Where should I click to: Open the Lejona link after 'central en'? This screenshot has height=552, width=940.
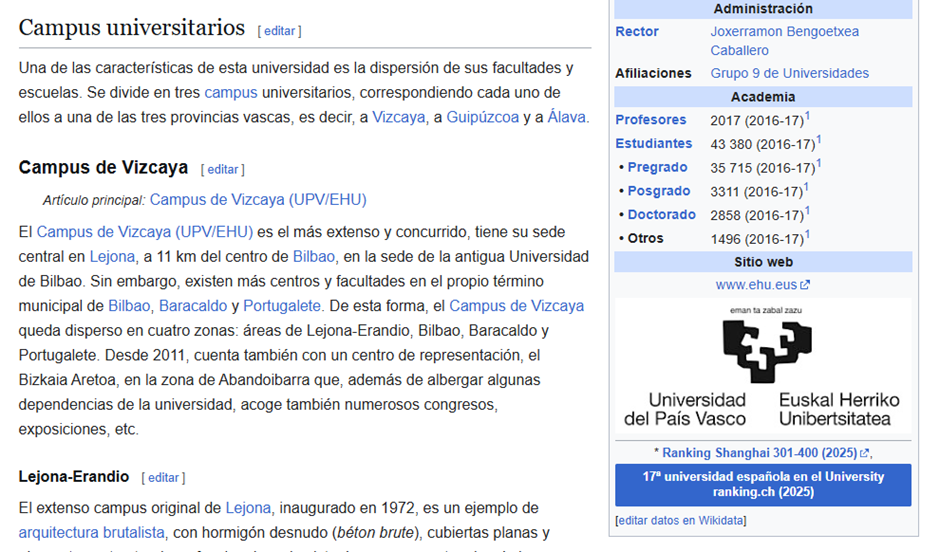(x=112, y=257)
